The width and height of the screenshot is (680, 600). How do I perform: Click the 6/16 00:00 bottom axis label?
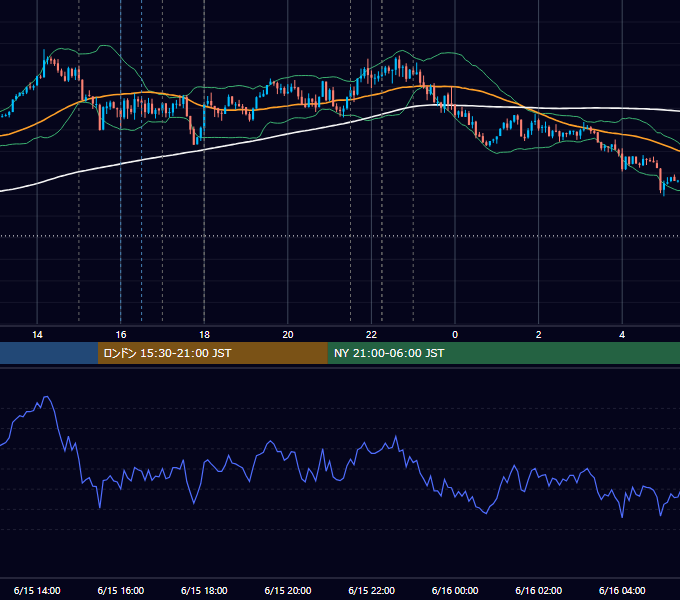[455, 590]
